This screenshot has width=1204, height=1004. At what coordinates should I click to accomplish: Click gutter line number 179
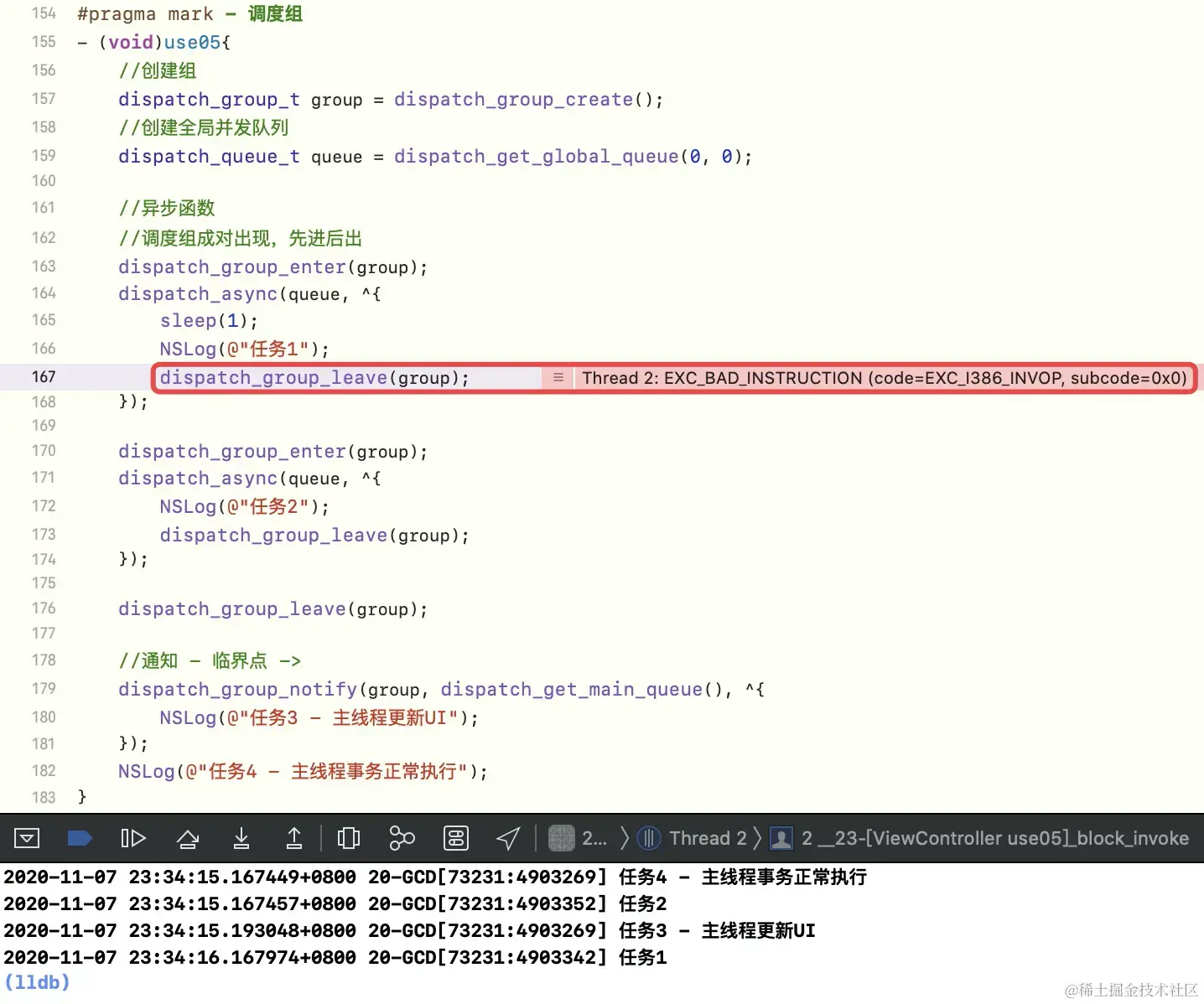click(44, 689)
